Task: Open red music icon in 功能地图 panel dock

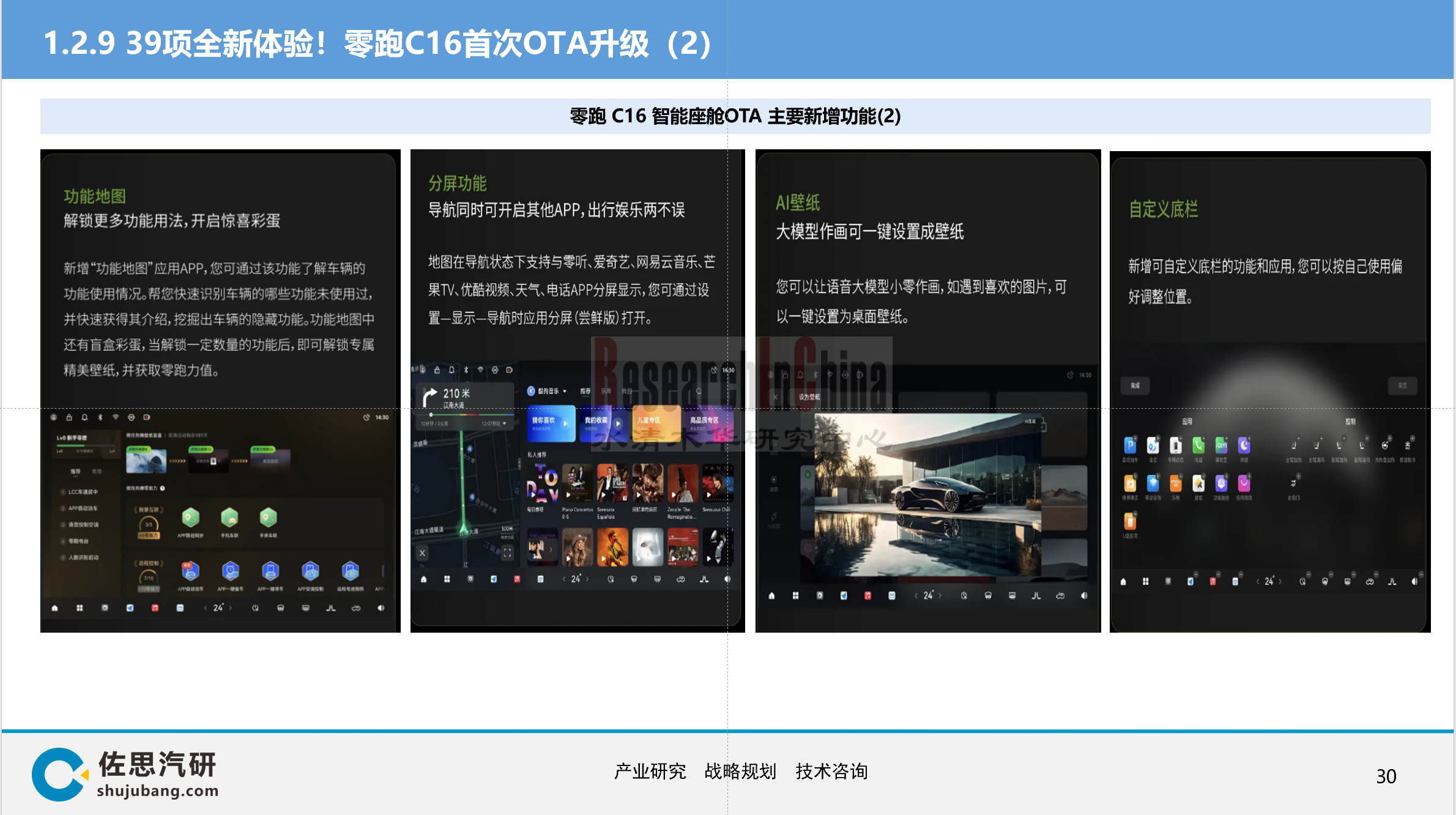Action: [155, 608]
